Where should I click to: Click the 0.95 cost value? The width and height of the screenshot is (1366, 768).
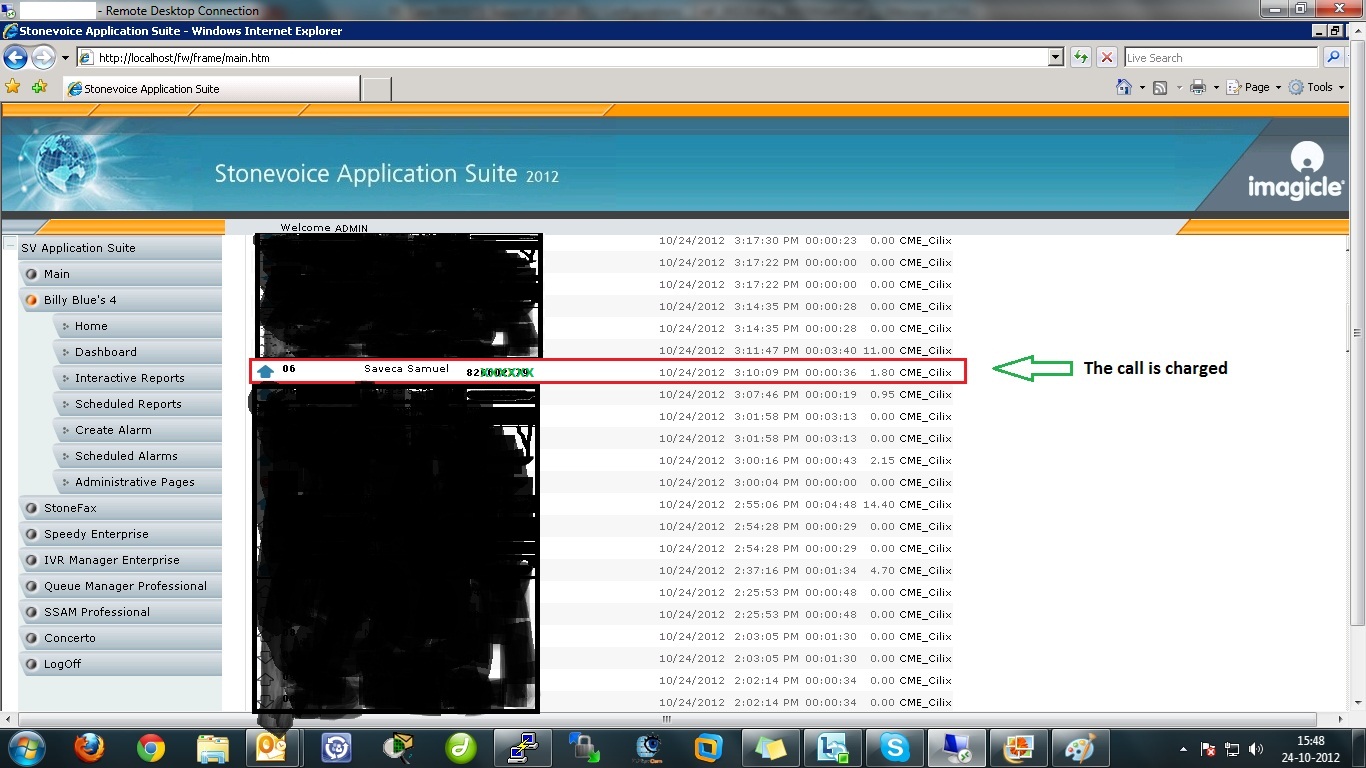click(x=882, y=394)
